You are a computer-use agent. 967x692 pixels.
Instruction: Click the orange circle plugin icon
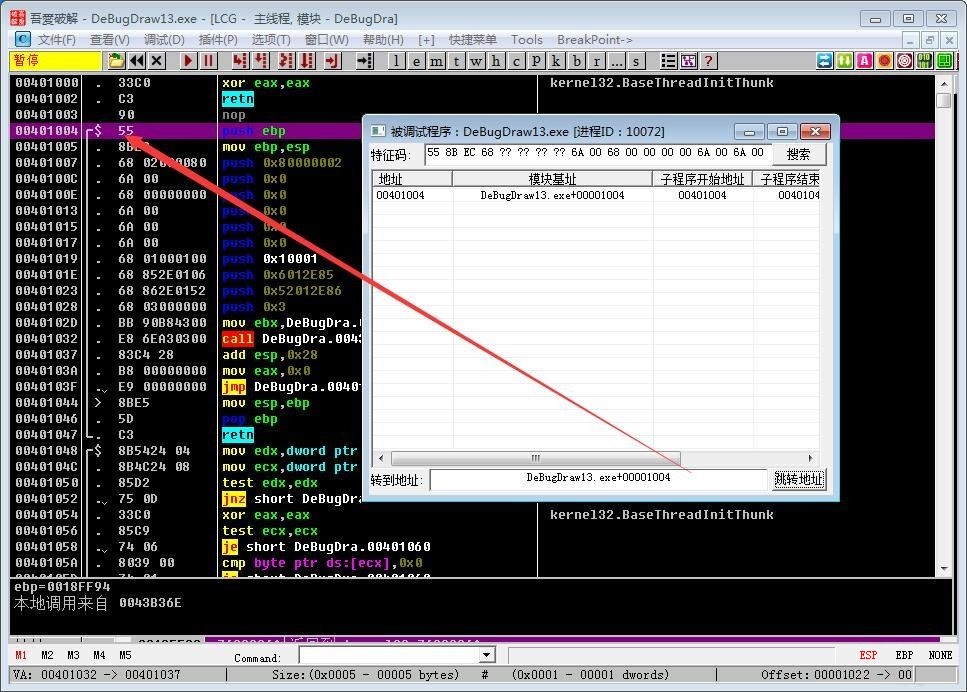click(885, 60)
